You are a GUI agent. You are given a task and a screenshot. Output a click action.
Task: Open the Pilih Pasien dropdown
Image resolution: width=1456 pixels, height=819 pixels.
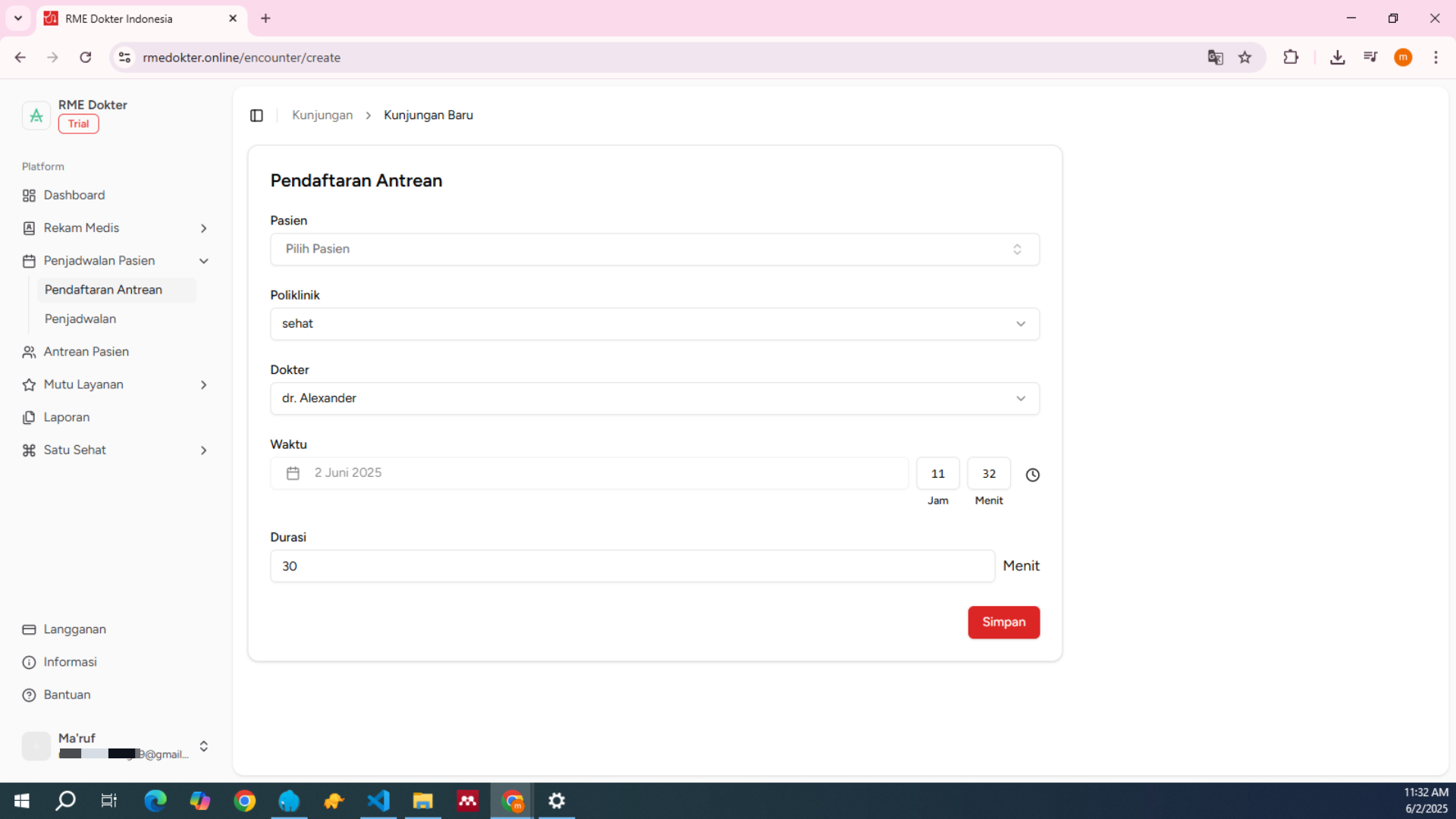coord(654,249)
